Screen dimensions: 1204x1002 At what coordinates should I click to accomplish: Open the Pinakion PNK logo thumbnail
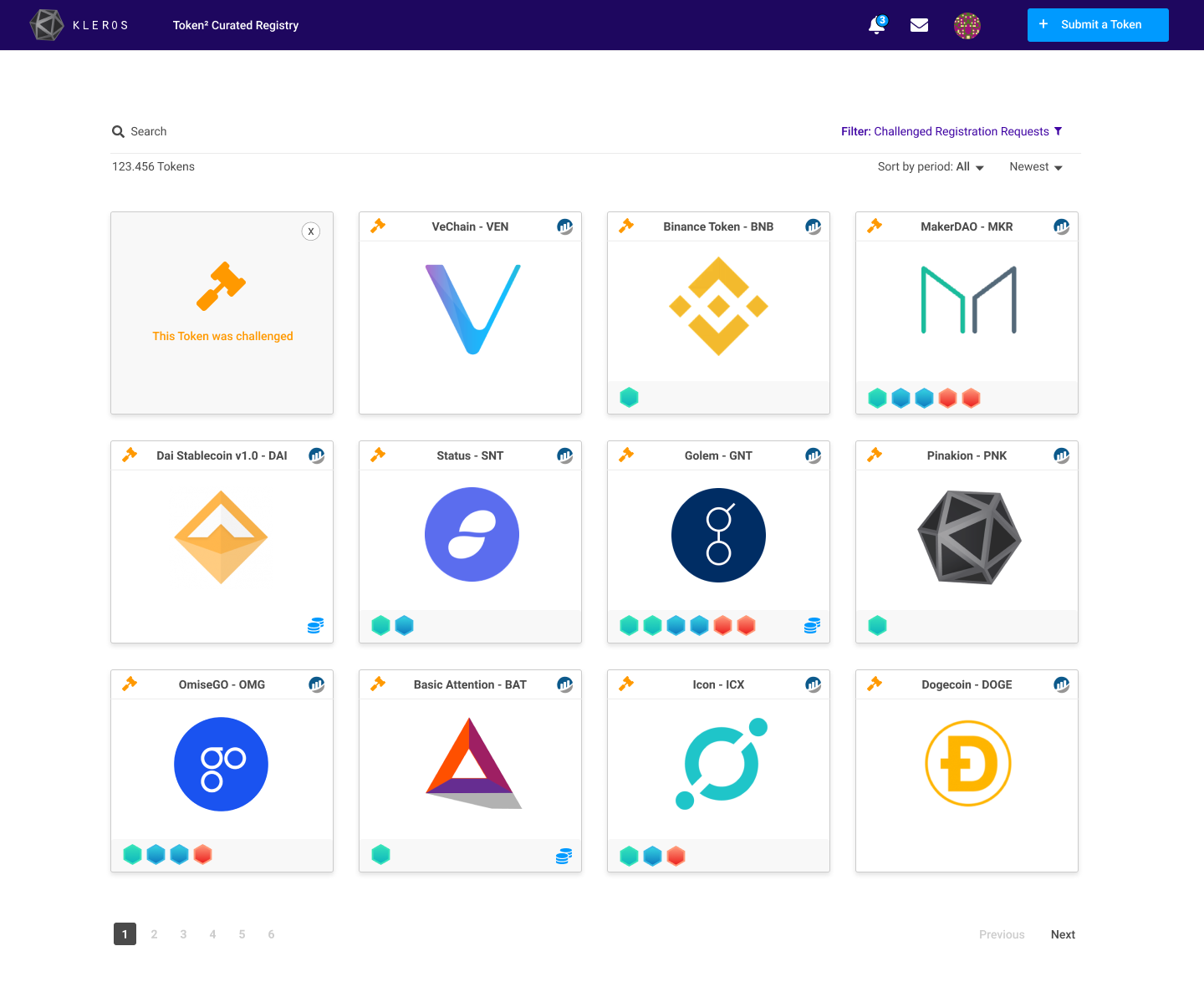(x=969, y=537)
